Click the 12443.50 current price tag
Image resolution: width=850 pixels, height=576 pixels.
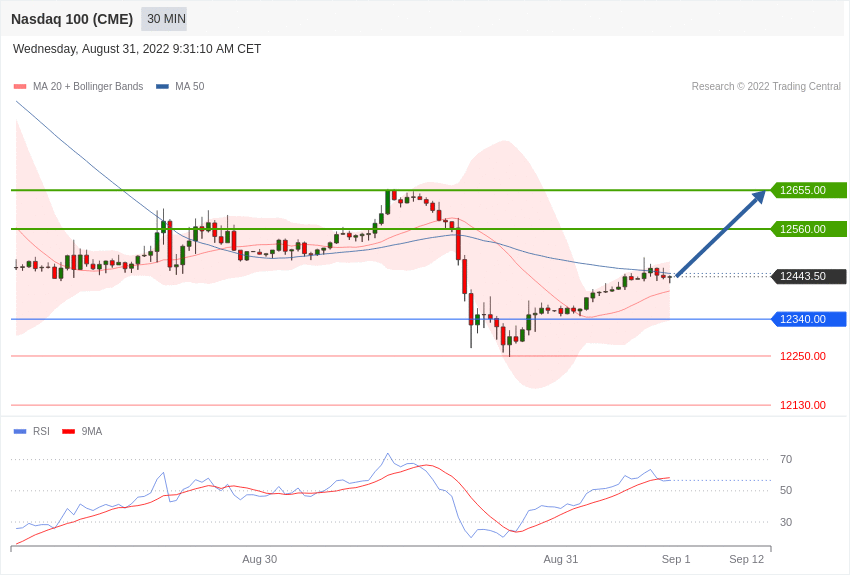tap(809, 276)
